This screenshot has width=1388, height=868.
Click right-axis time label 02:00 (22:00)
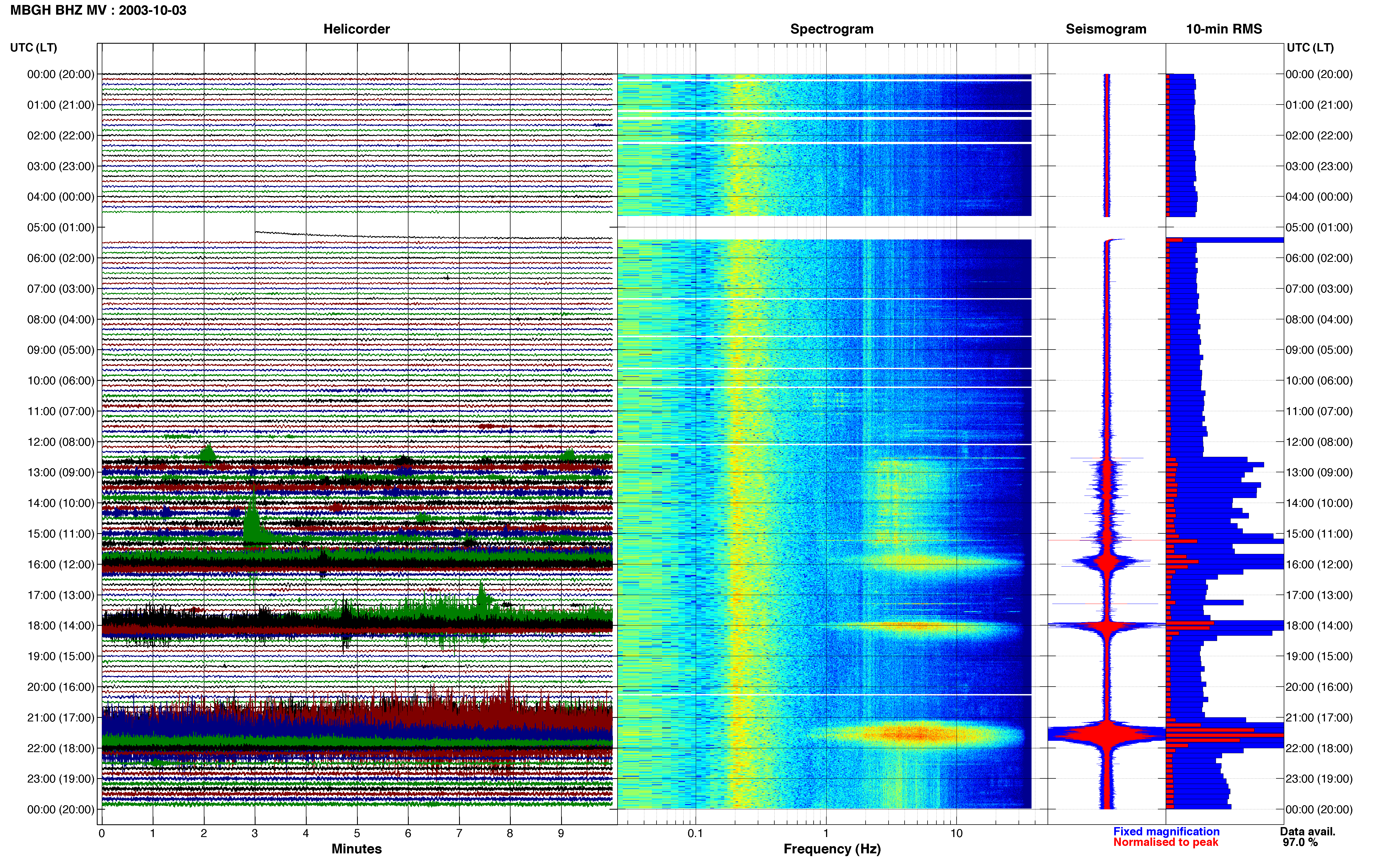coord(1319,135)
